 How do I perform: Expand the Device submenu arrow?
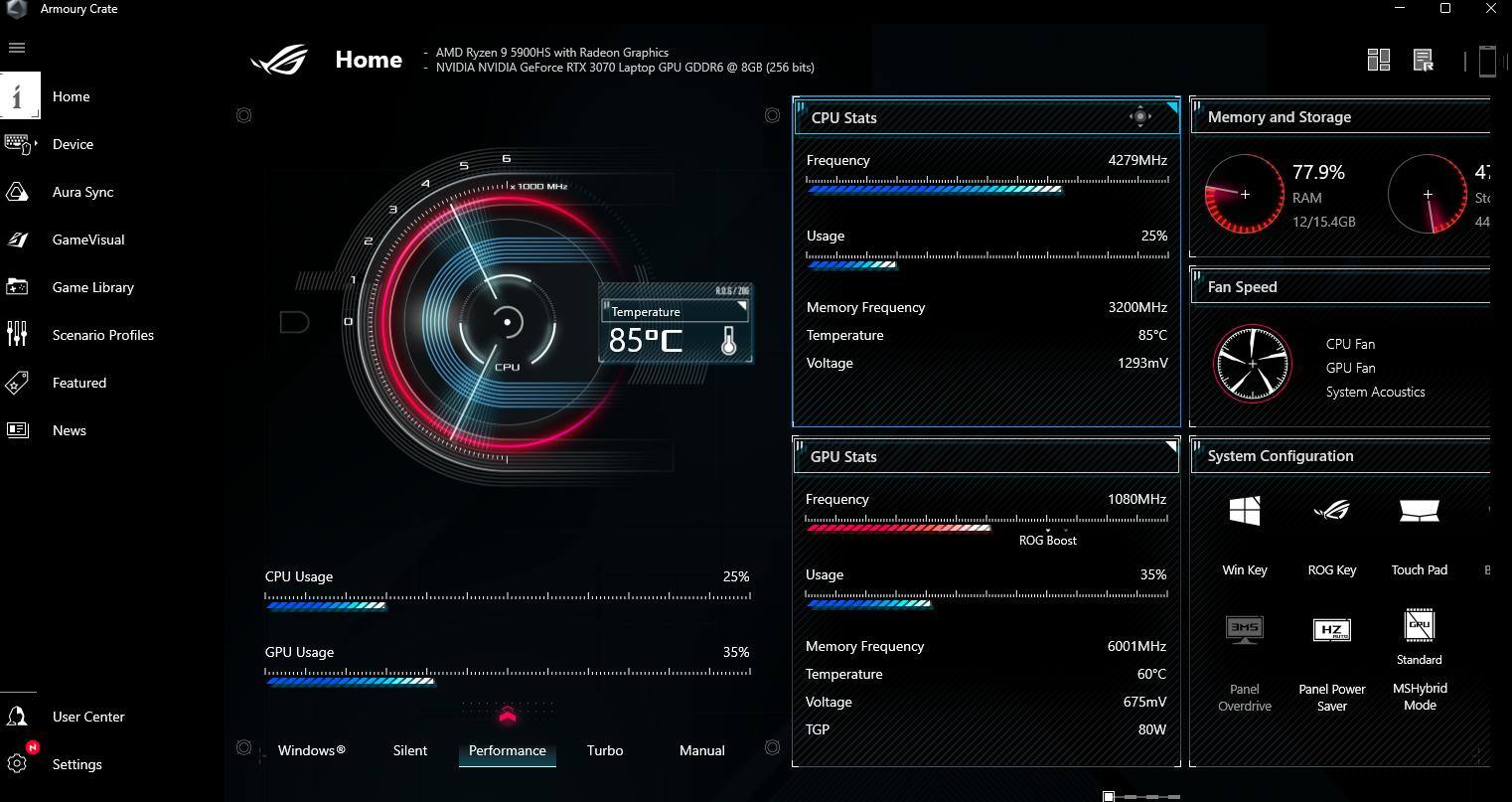(37, 144)
